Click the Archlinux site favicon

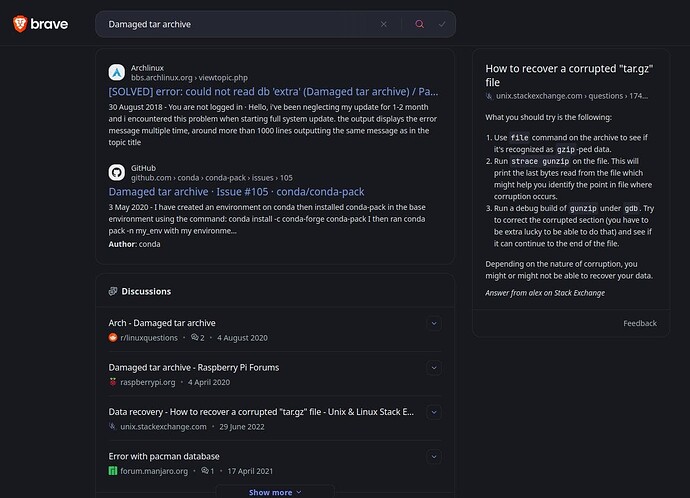pyautogui.click(x=117, y=73)
